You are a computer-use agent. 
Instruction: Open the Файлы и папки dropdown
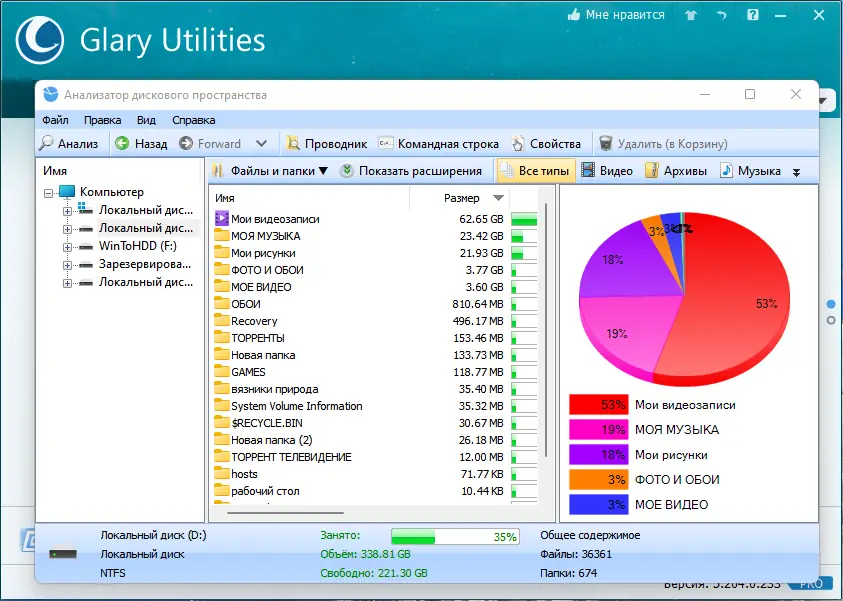pyautogui.click(x=270, y=171)
